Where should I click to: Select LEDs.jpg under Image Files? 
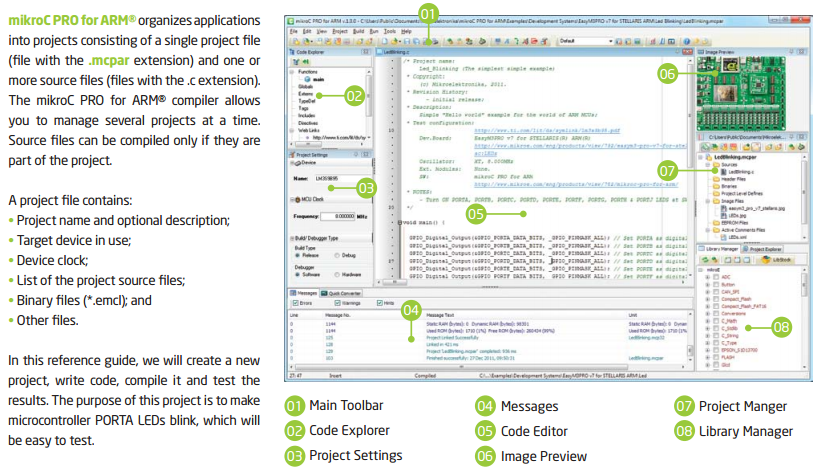coord(733,215)
